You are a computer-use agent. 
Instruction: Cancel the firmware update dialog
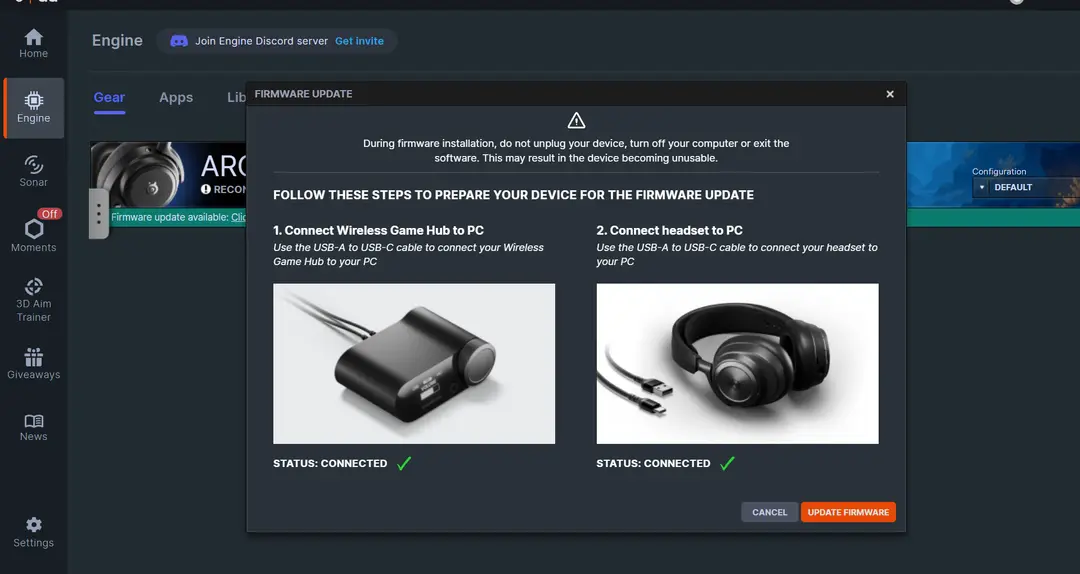[769, 512]
